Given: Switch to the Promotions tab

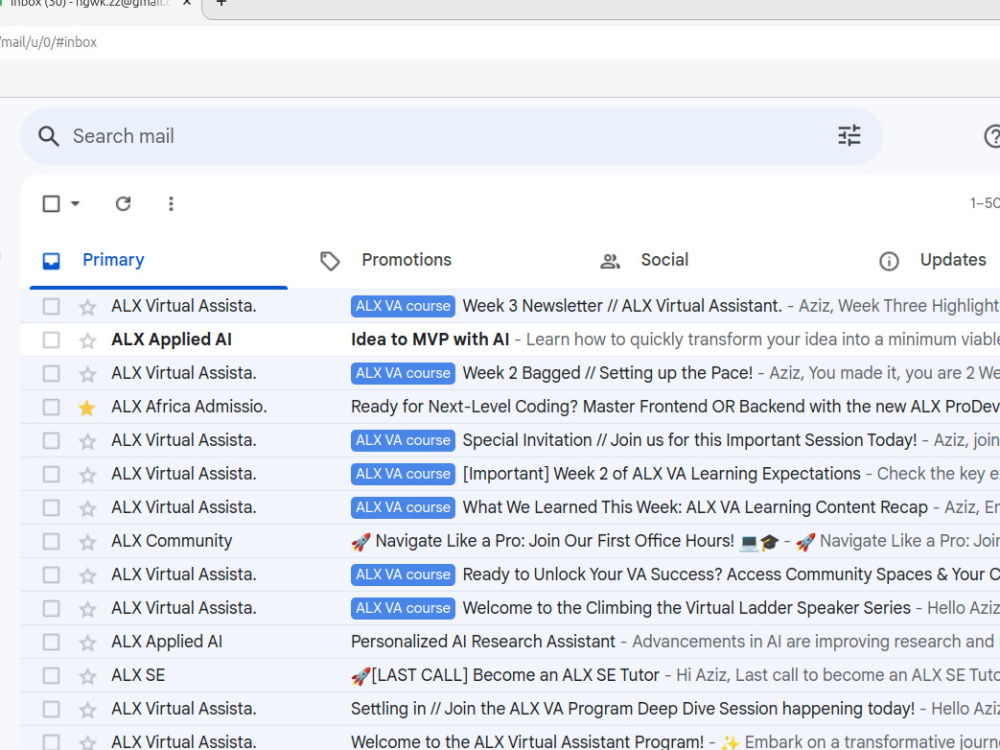Looking at the screenshot, I should coord(406,260).
